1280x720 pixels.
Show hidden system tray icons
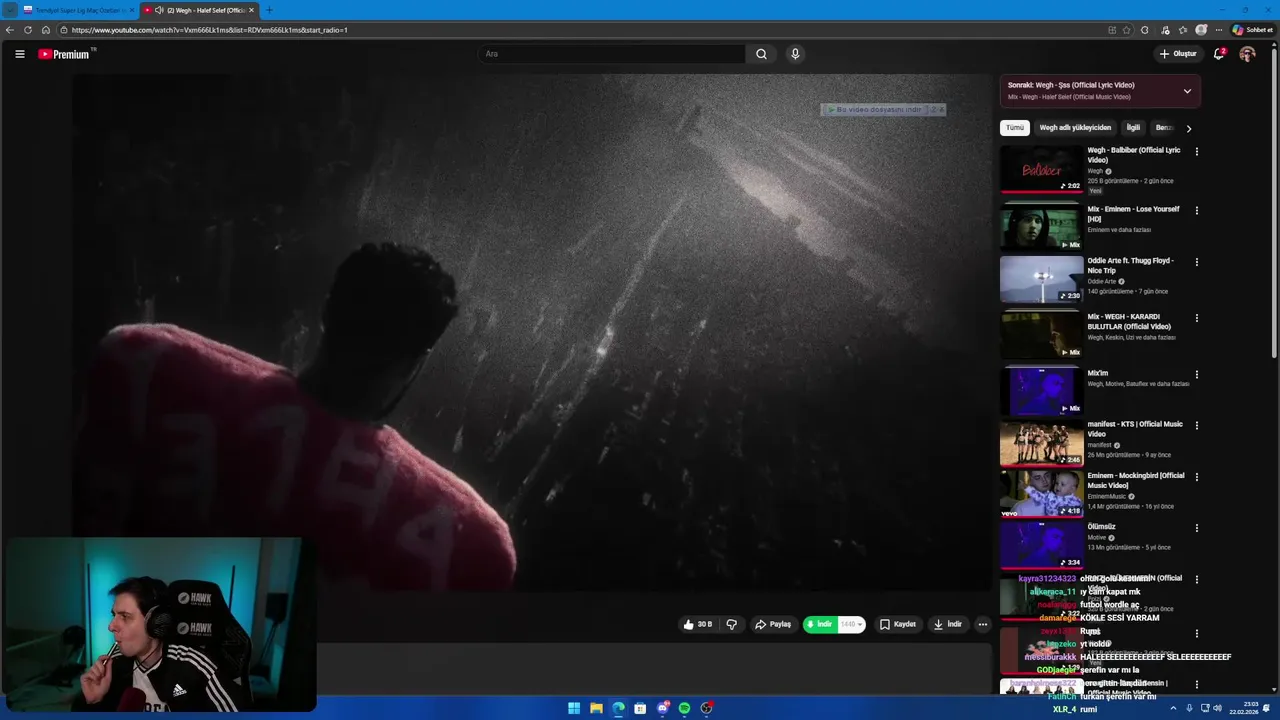coord(1174,708)
